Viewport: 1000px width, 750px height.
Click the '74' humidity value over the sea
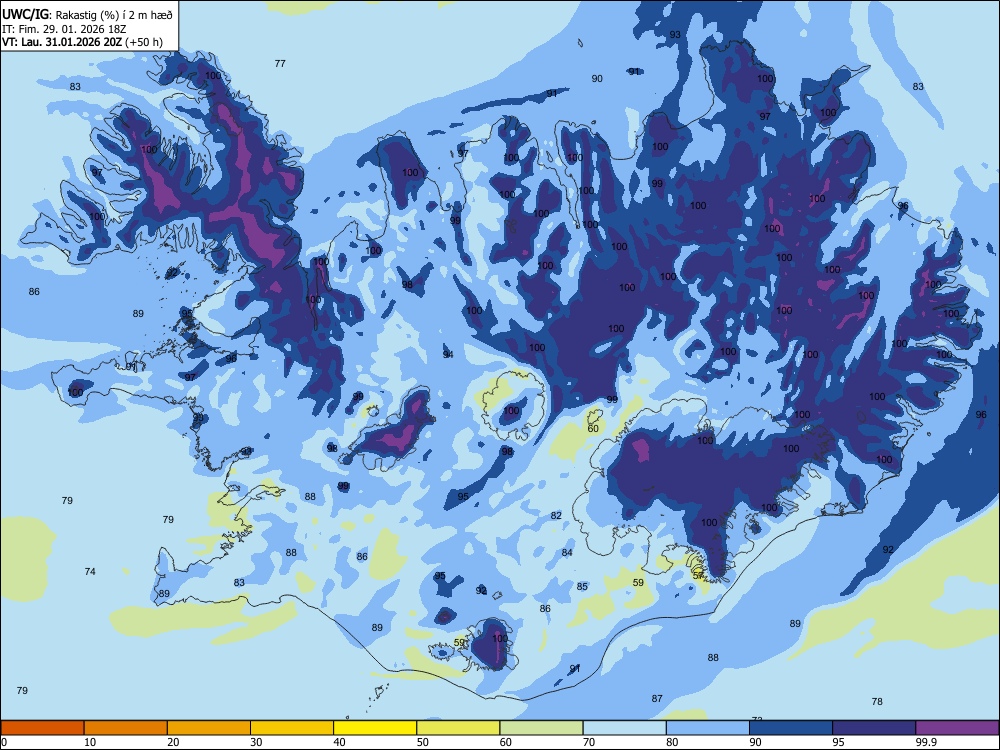tap(90, 571)
